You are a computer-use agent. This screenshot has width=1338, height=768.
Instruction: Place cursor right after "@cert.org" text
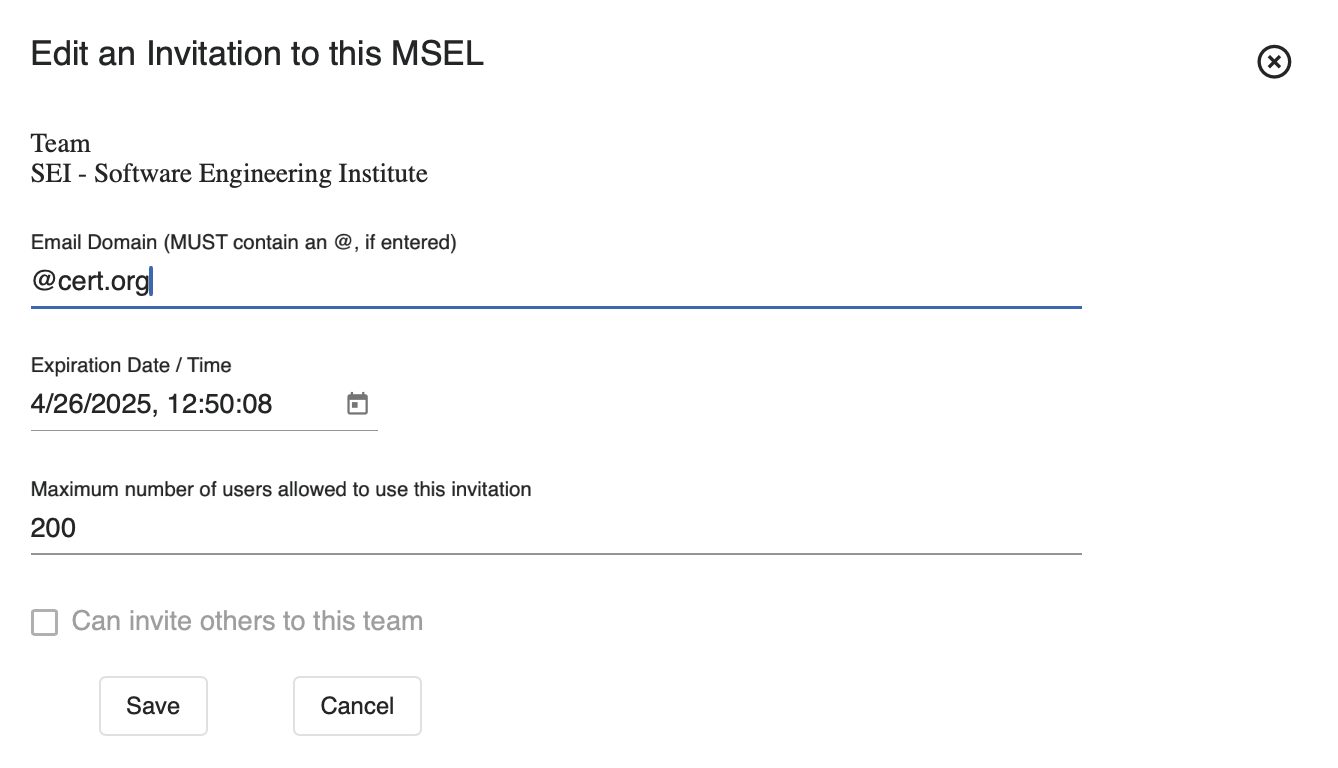click(x=151, y=282)
